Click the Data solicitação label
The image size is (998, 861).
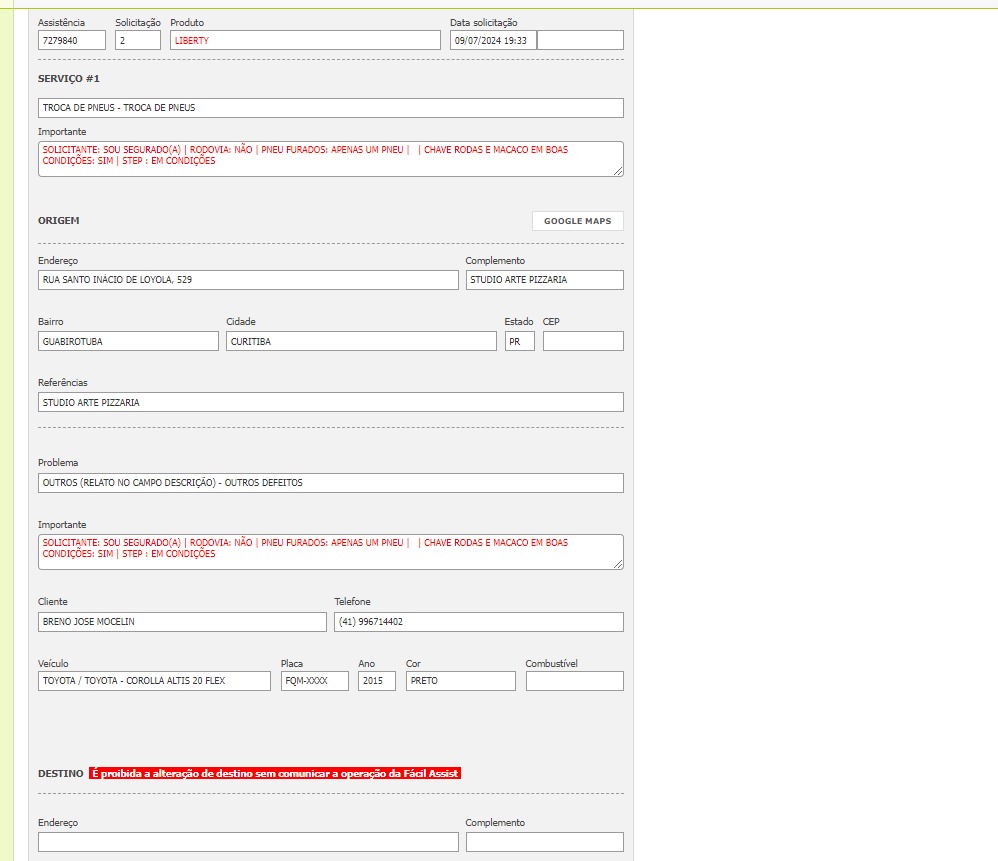(484, 22)
